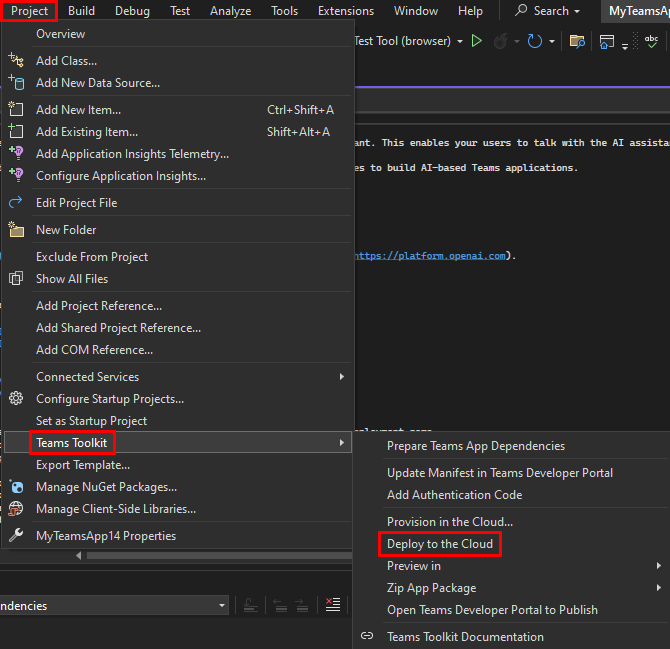Viewport: 670px width, 649px height.
Task: Click the folder search toolbar icon
Action: [x=577, y=41]
